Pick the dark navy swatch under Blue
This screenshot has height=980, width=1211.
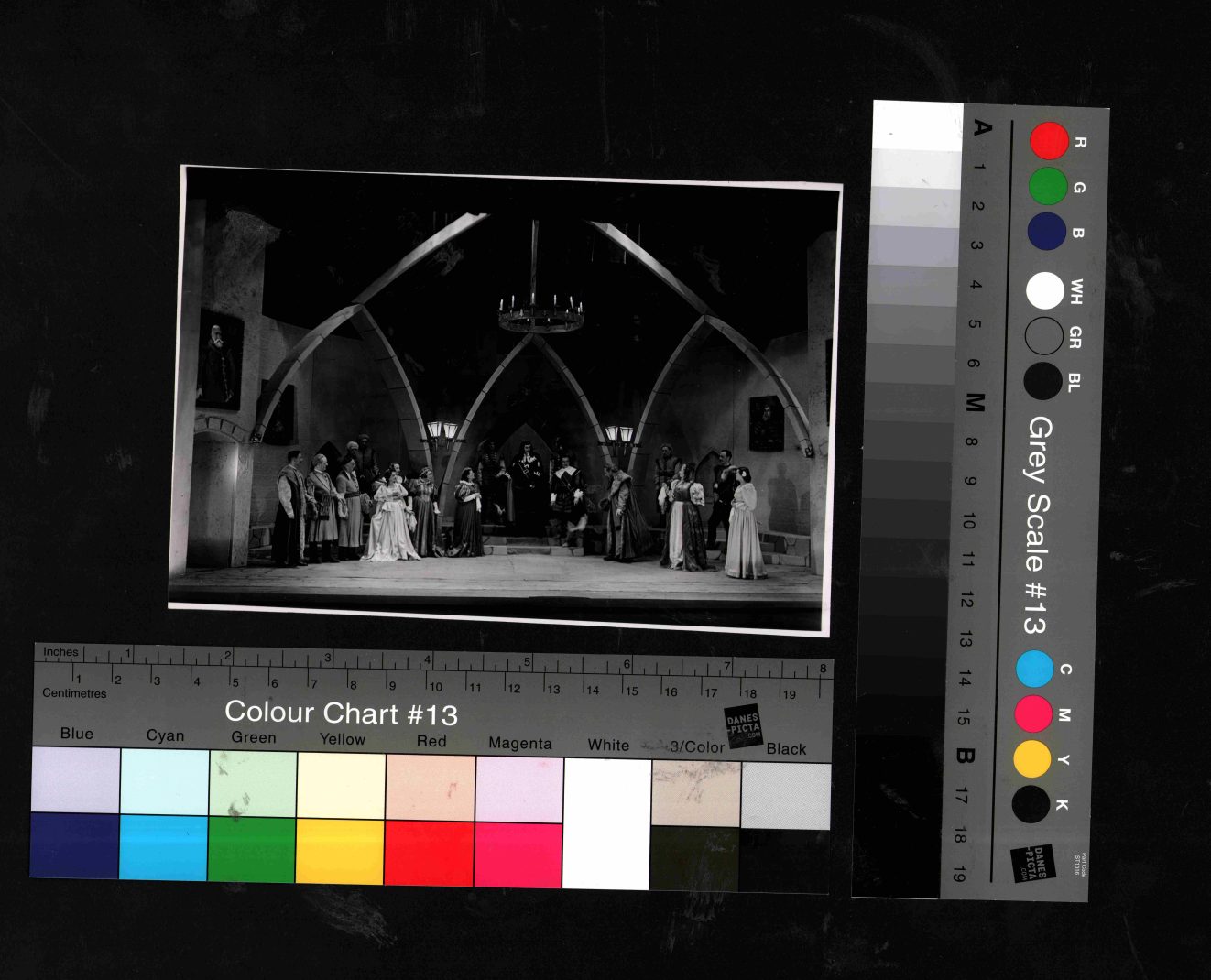point(74,845)
